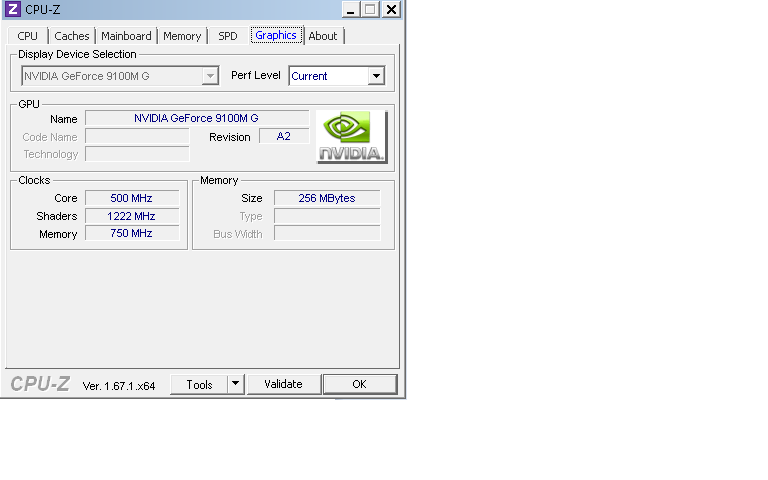Viewport: 768px width, 480px height.
Task: Open the Caches tab
Action: 72,36
